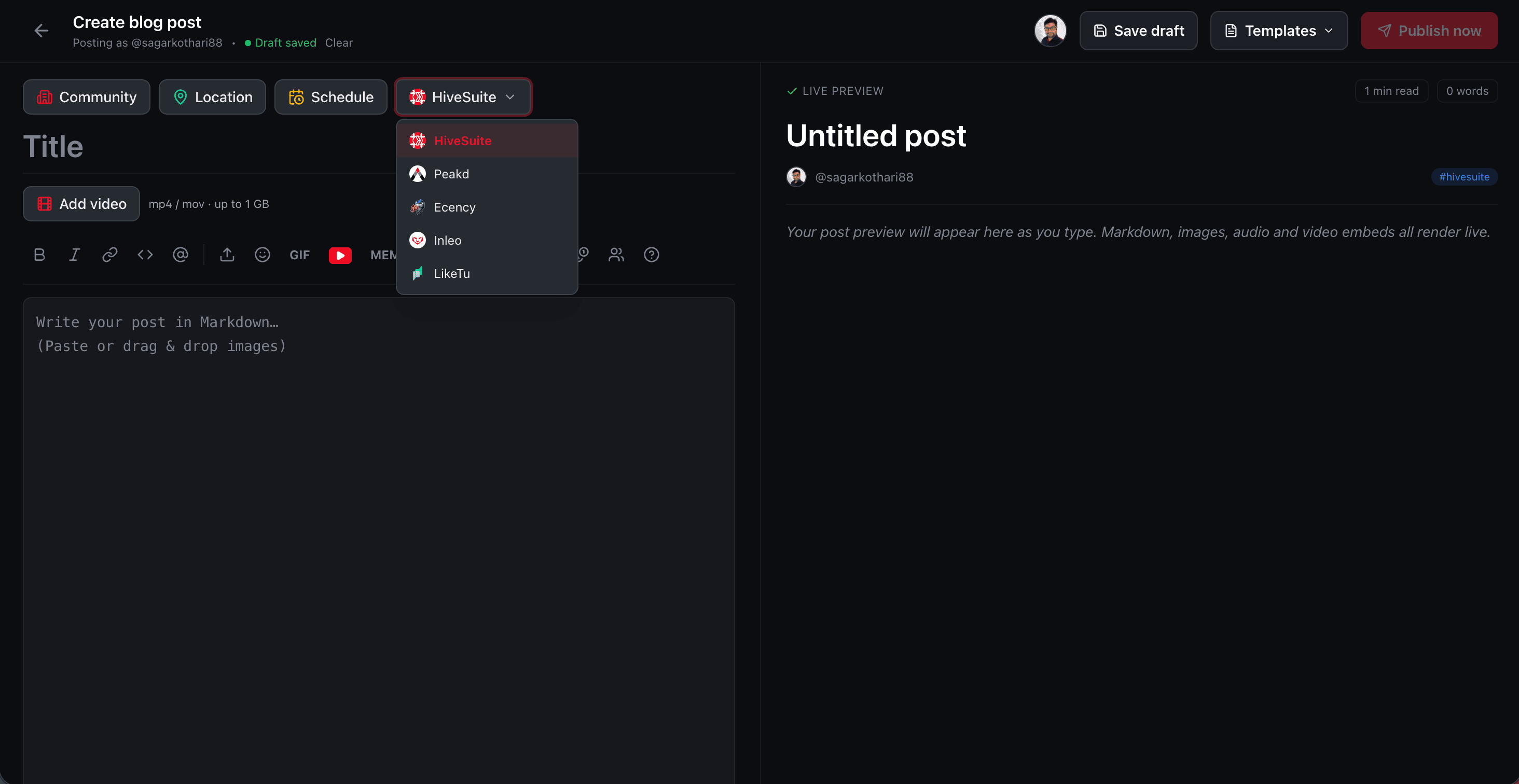
Task: Open the Templates dropdown
Action: click(x=1279, y=31)
